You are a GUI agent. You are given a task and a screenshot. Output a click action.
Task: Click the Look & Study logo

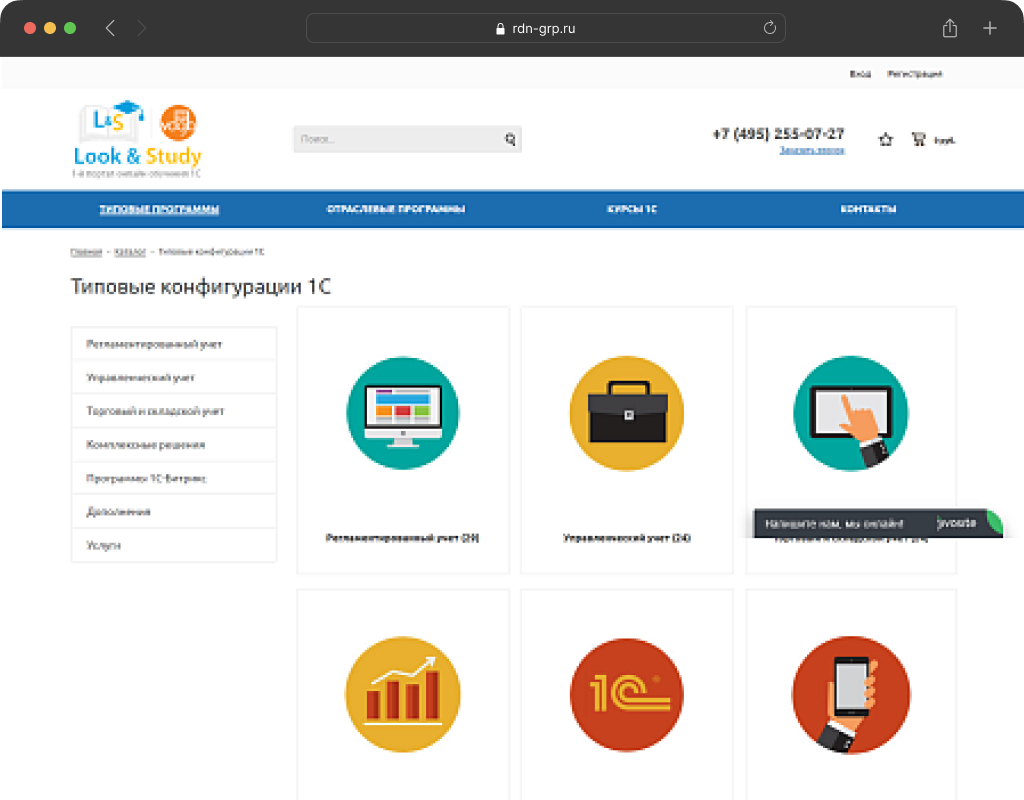pos(138,140)
